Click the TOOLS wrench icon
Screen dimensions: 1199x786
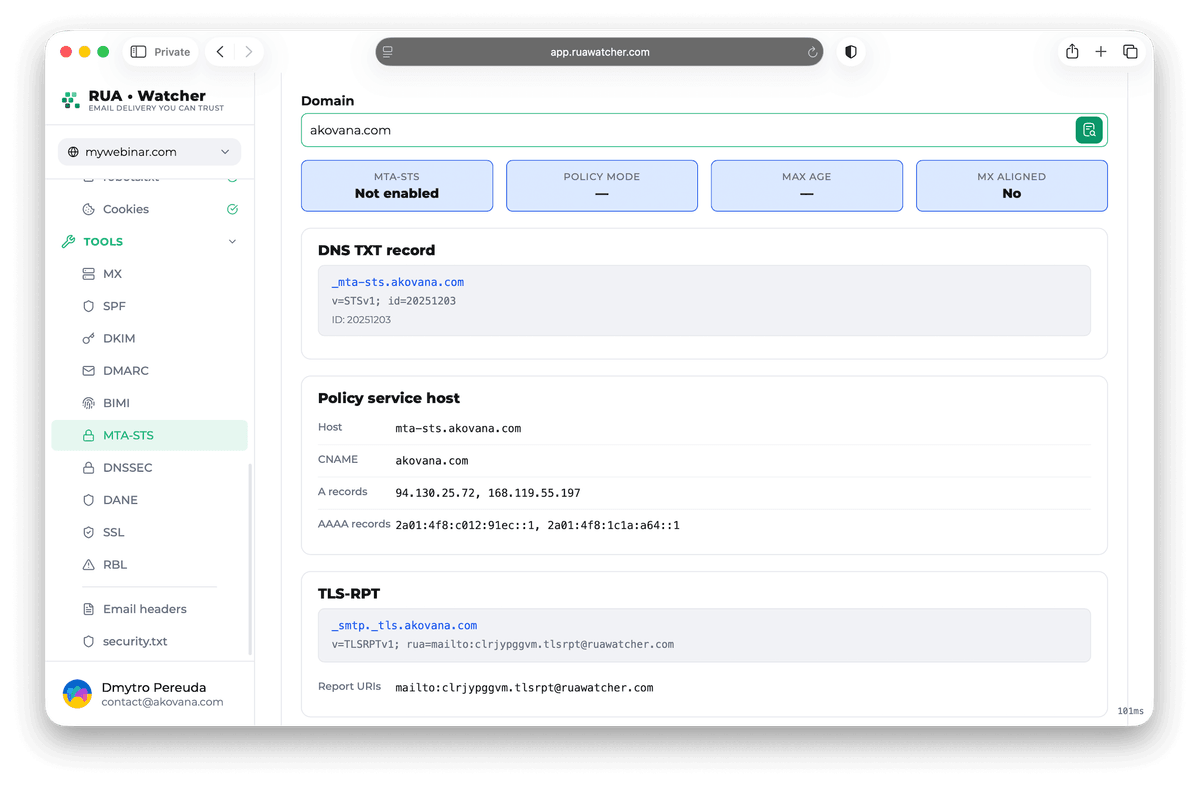tap(69, 242)
